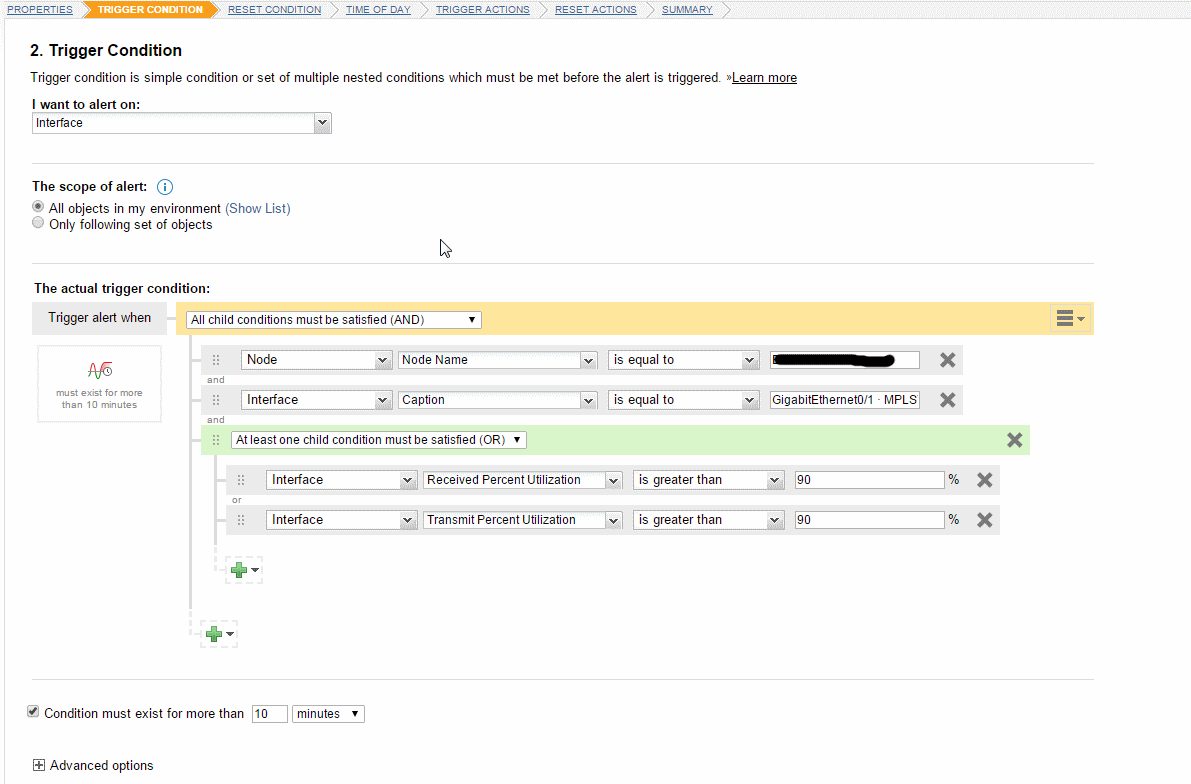The image size is (1191, 784).
Task: Go to Trigger Condition step
Action: coord(150,10)
